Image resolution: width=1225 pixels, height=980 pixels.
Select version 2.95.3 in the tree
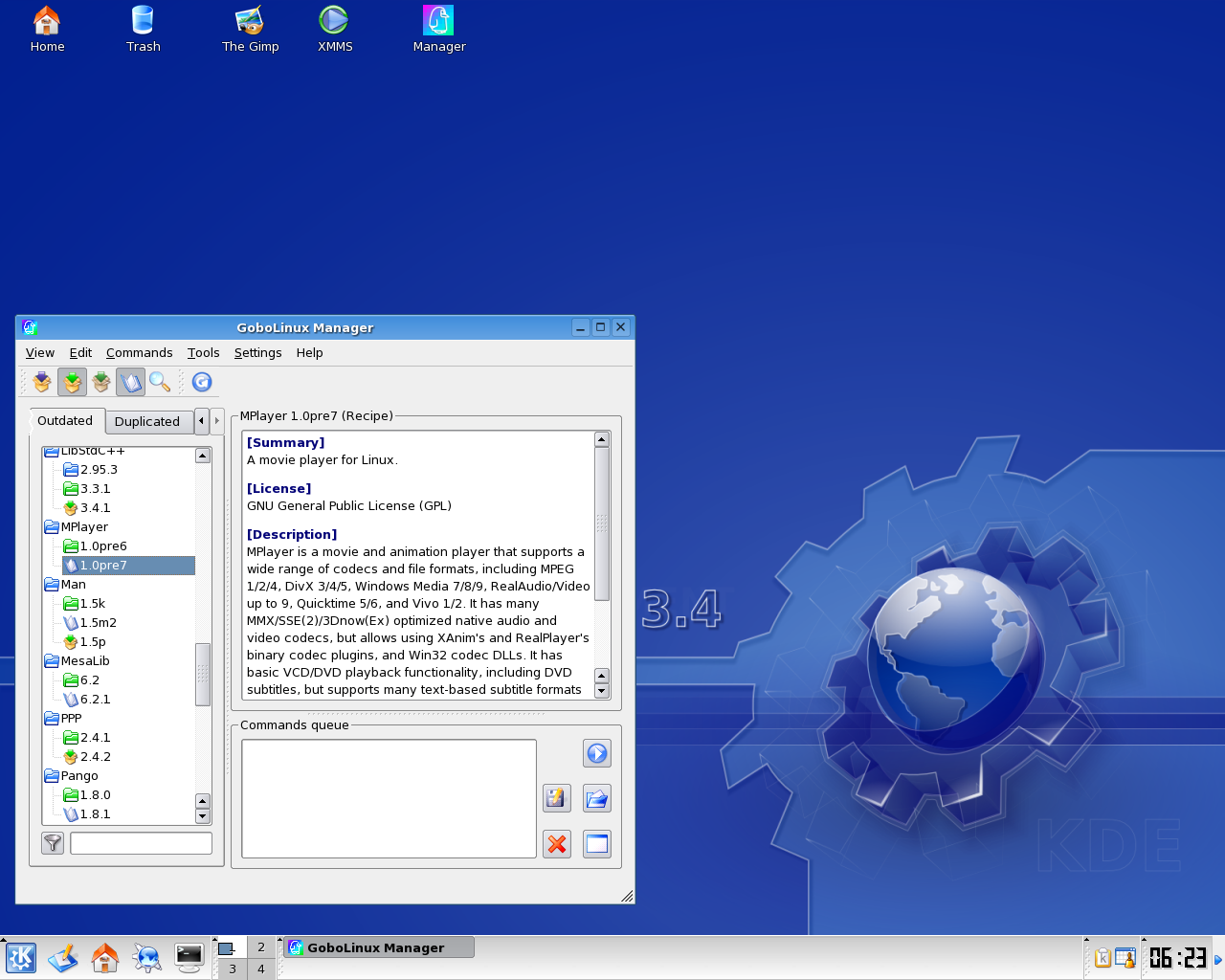91,470
